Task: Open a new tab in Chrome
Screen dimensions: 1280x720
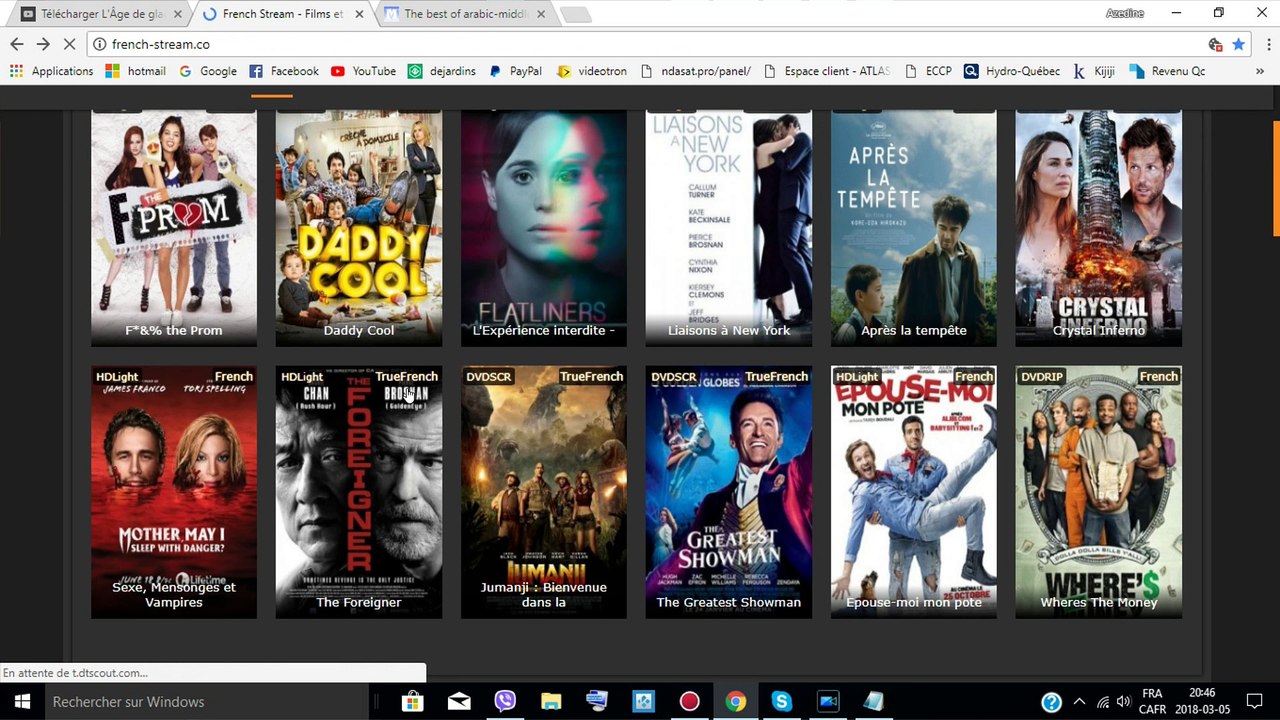Action: (576, 15)
